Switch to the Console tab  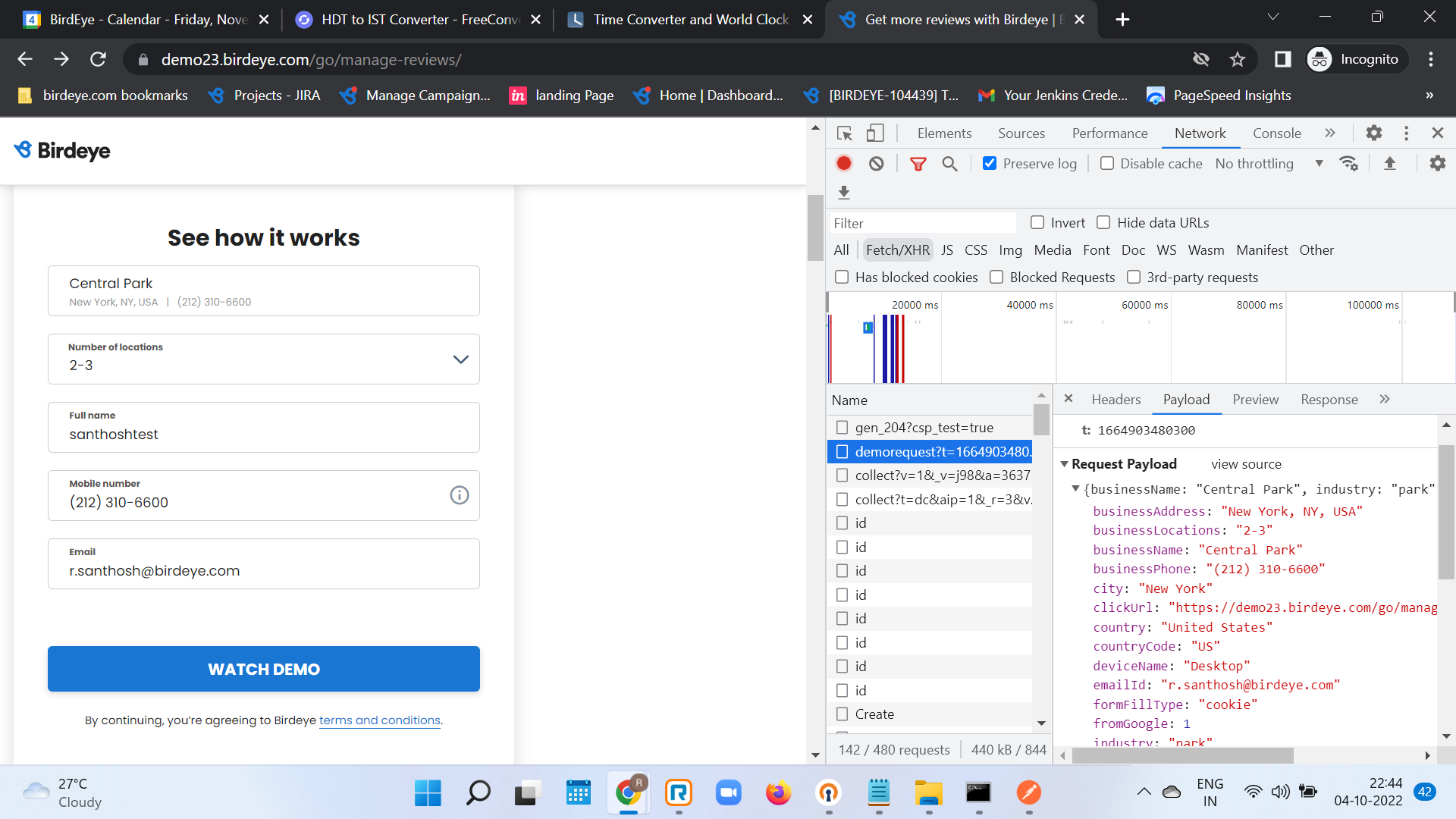click(1276, 133)
